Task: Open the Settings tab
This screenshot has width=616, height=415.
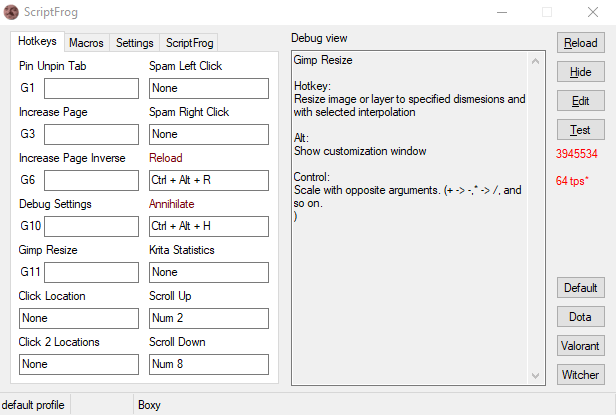Action: (134, 42)
